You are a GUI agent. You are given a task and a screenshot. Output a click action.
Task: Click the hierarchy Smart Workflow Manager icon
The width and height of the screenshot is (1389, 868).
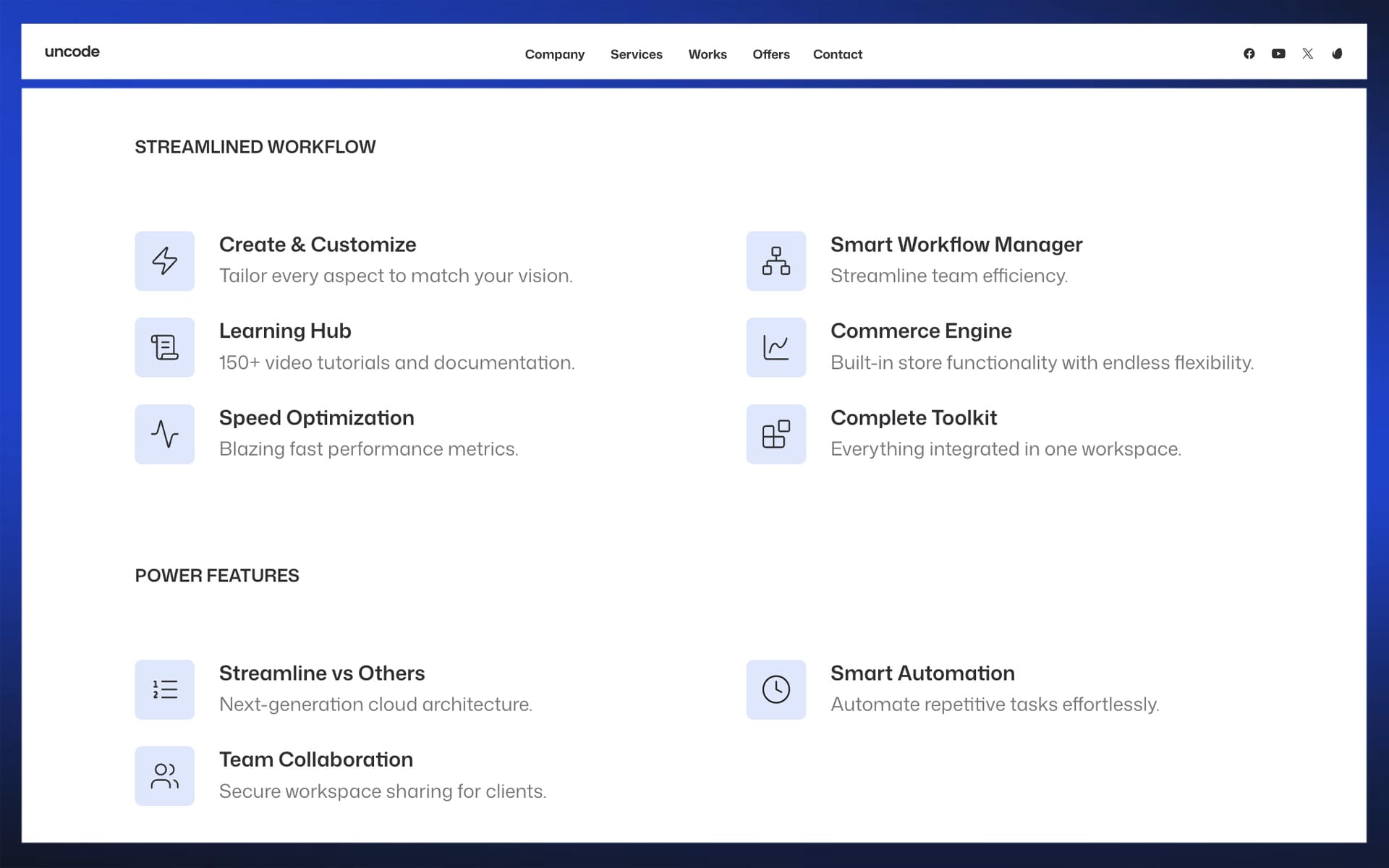point(776,260)
